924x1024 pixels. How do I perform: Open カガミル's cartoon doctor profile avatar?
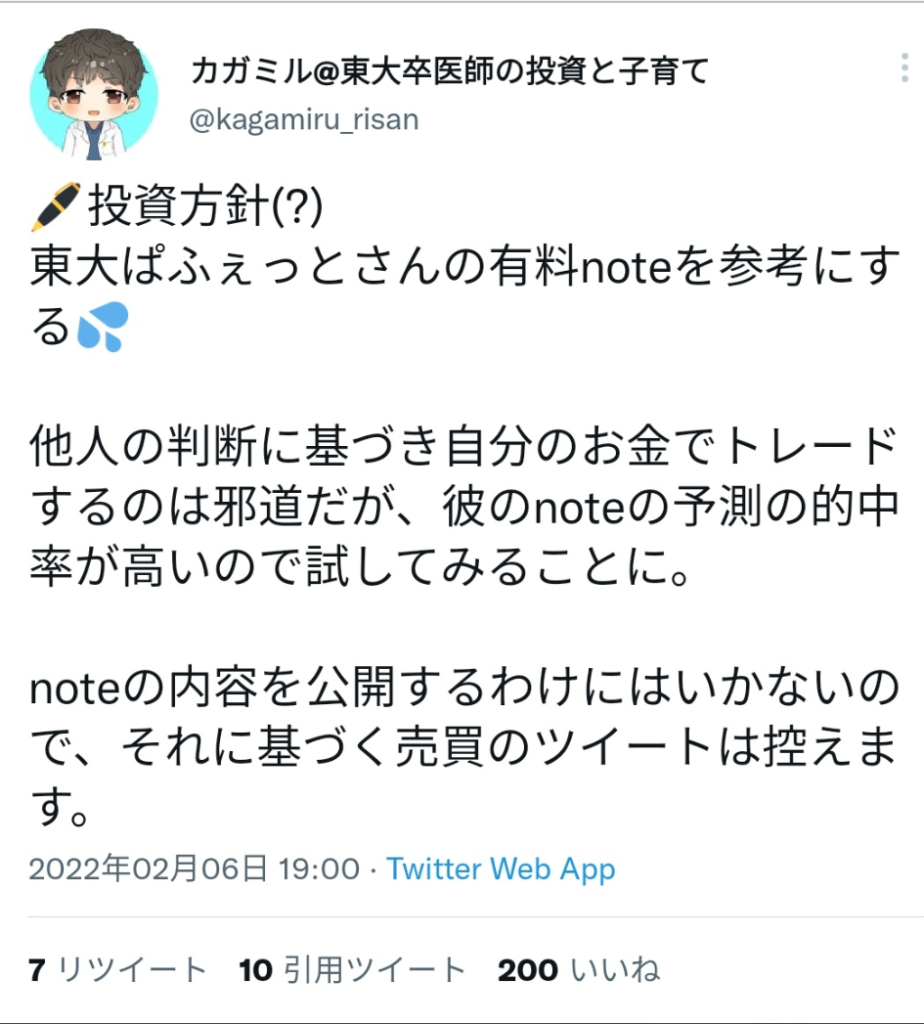(94, 94)
